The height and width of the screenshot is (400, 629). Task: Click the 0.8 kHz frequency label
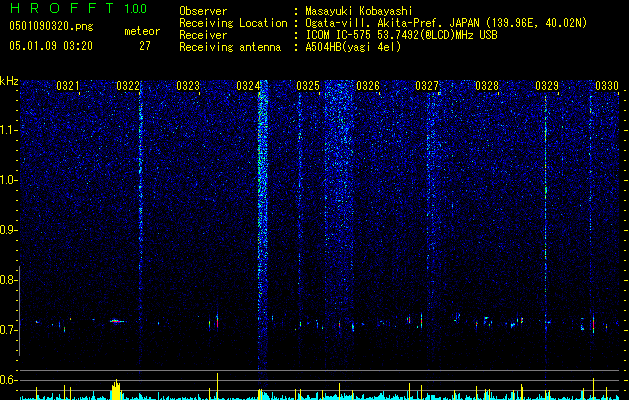click(x=8, y=280)
